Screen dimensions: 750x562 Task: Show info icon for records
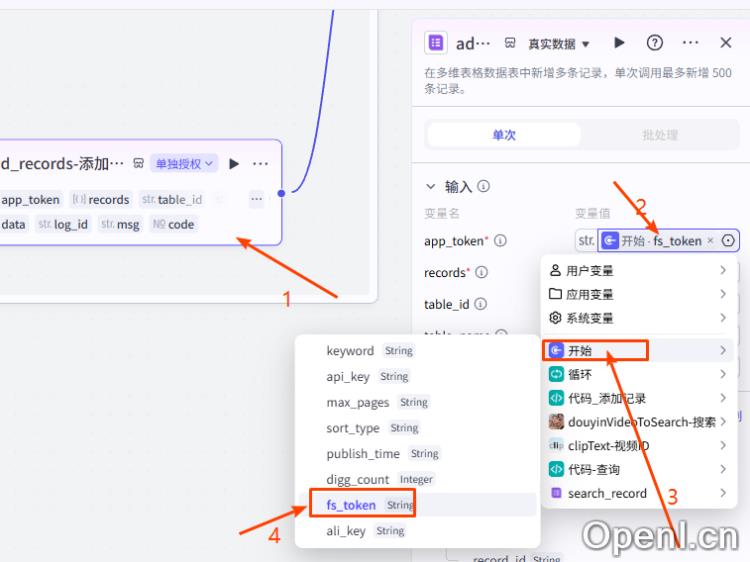(481, 272)
